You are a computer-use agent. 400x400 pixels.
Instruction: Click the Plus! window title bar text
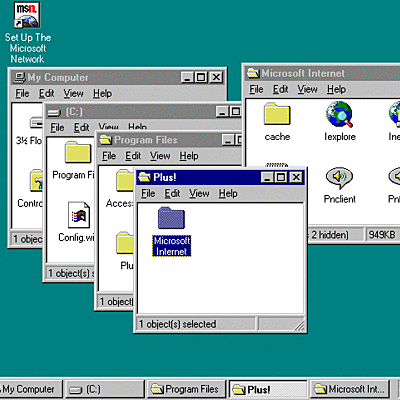165,177
